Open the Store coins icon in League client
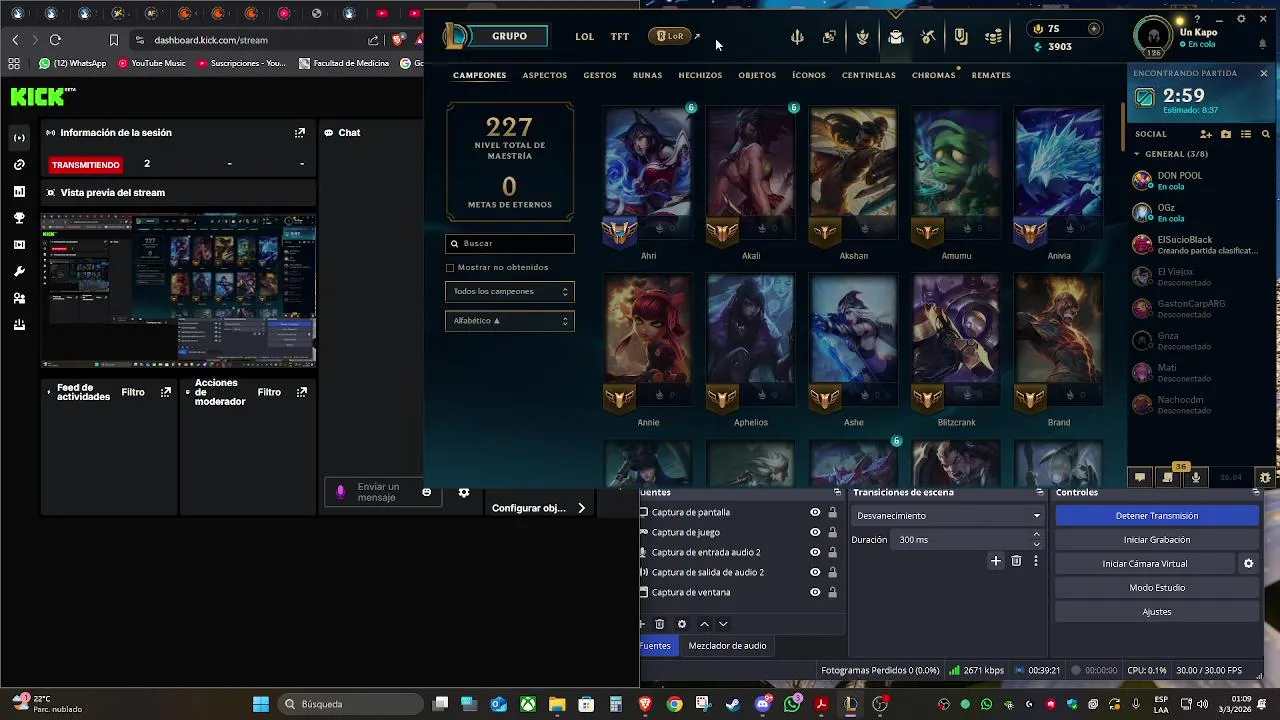 [993, 37]
